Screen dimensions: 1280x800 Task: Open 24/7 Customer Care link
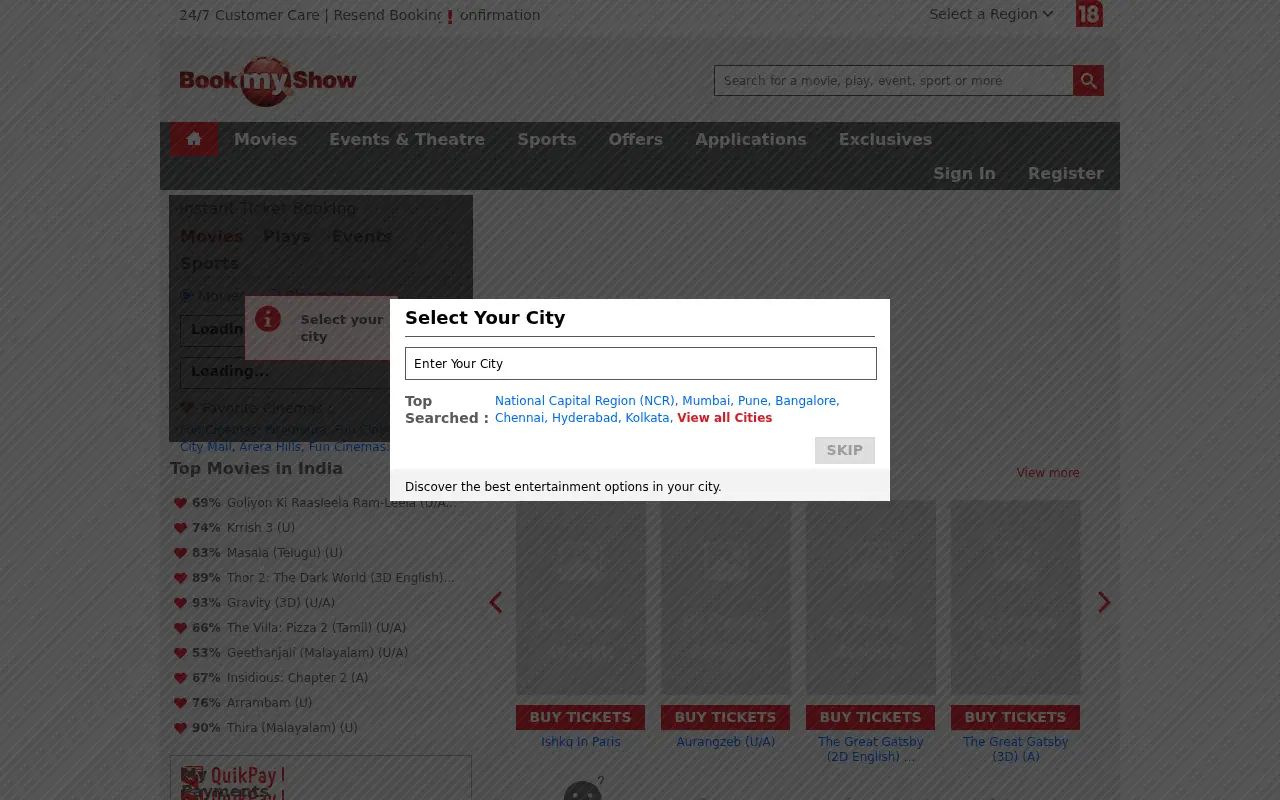click(x=250, y=15)
